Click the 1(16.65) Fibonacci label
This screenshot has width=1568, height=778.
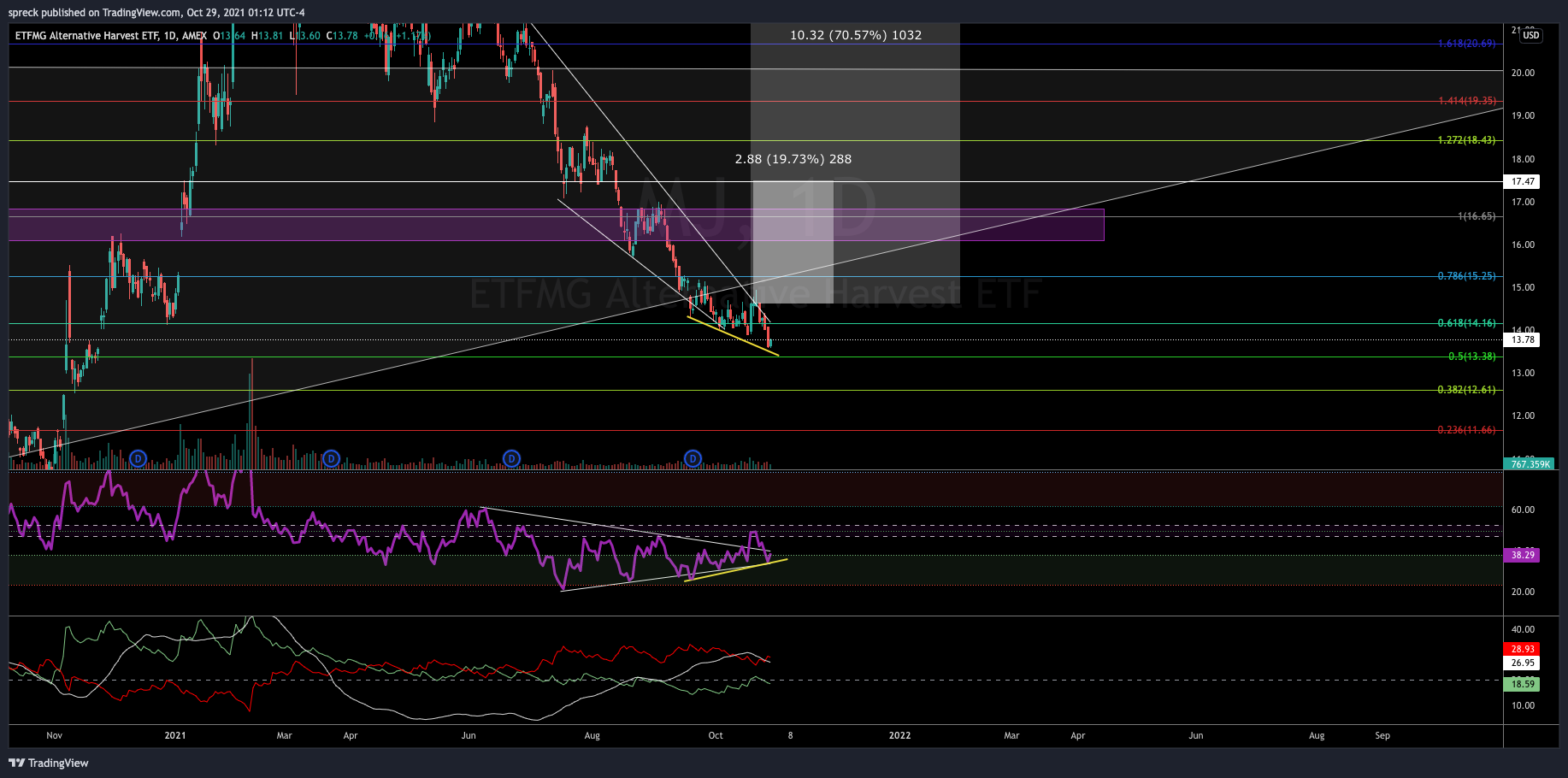coord(1477,216)
